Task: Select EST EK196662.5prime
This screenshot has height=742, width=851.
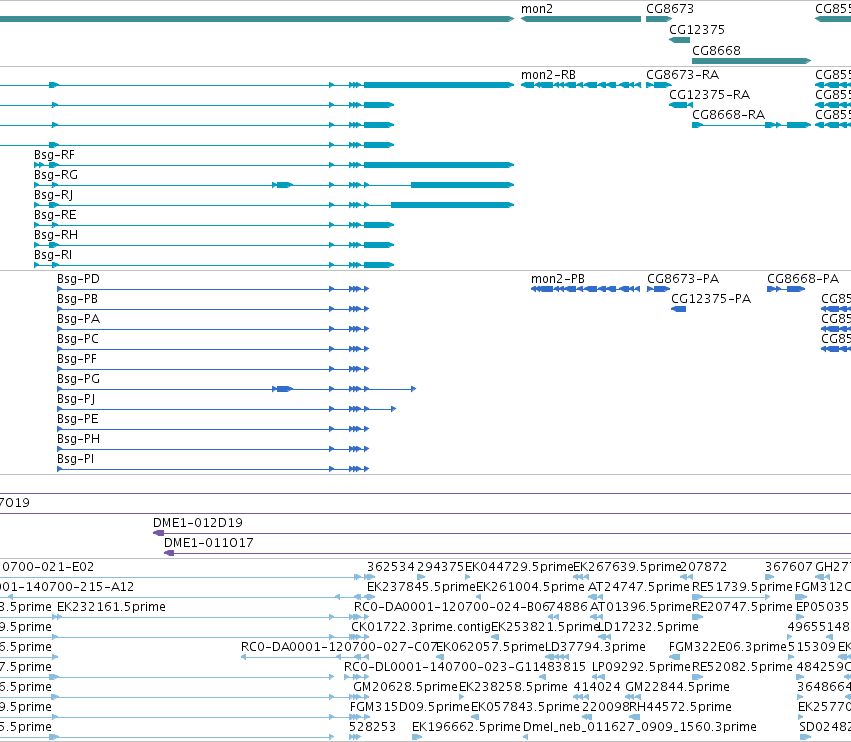Action: tap(466, 727)
